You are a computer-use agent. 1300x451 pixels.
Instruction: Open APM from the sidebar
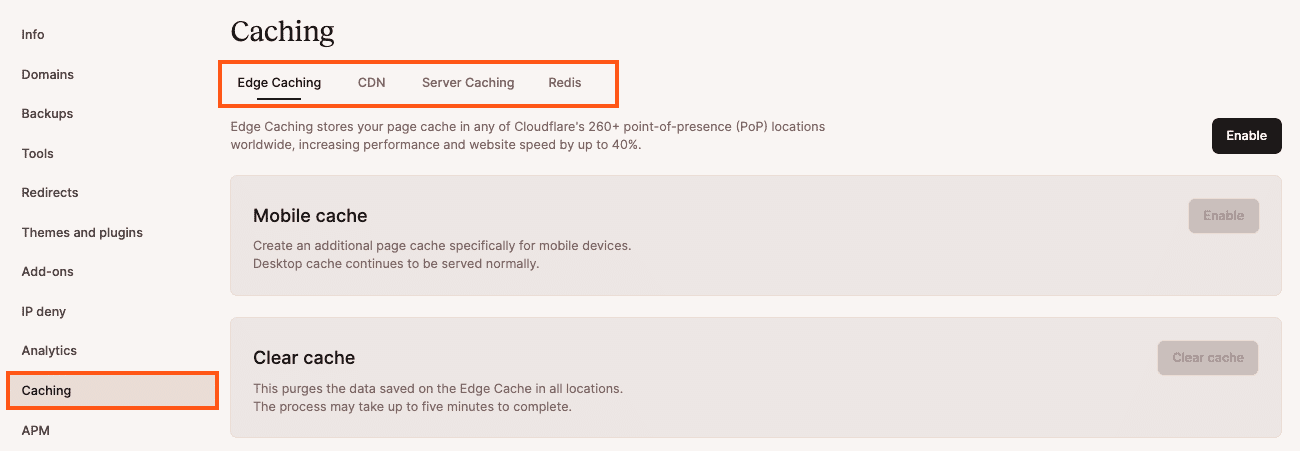coord(36,431)
